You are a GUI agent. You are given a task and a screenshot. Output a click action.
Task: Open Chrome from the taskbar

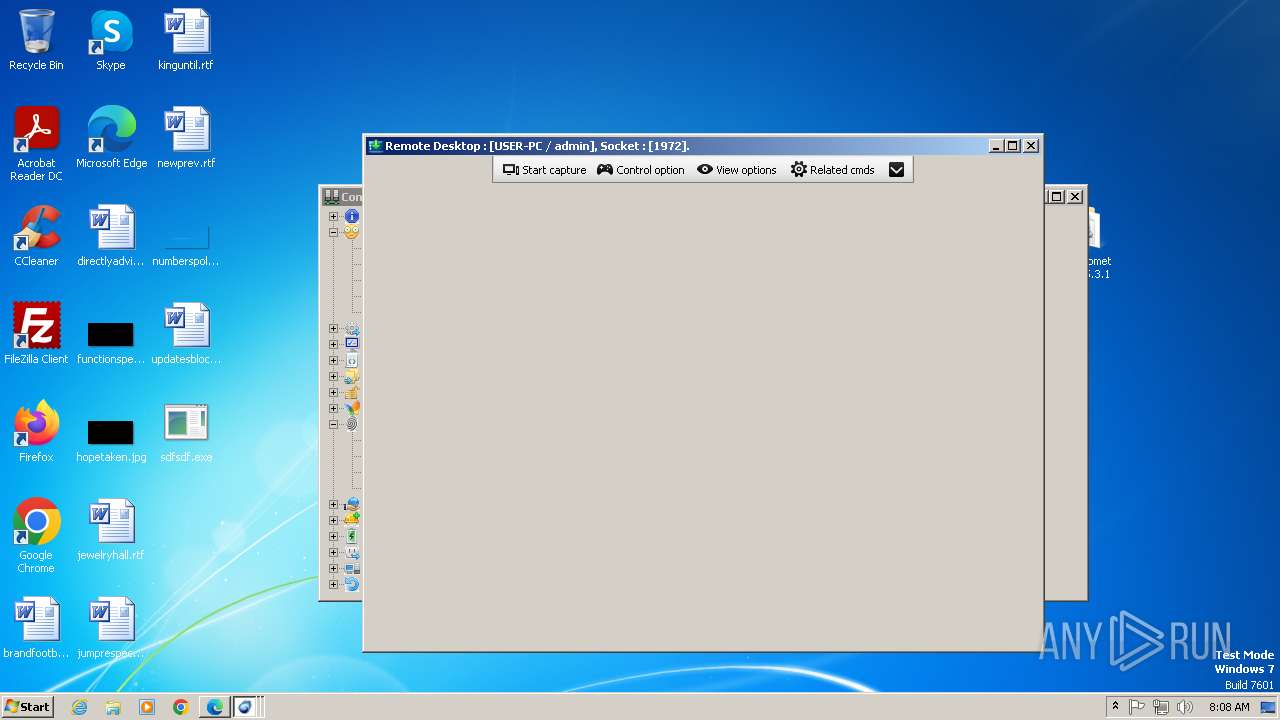(x=181, y=707)
